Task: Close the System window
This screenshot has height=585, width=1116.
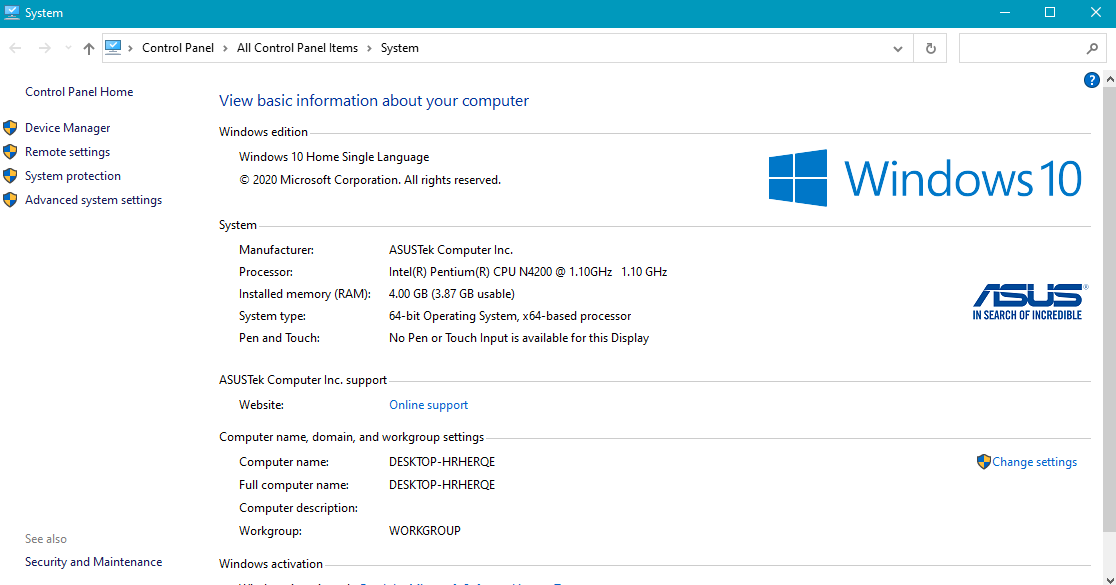Action: pos(1095,13)
